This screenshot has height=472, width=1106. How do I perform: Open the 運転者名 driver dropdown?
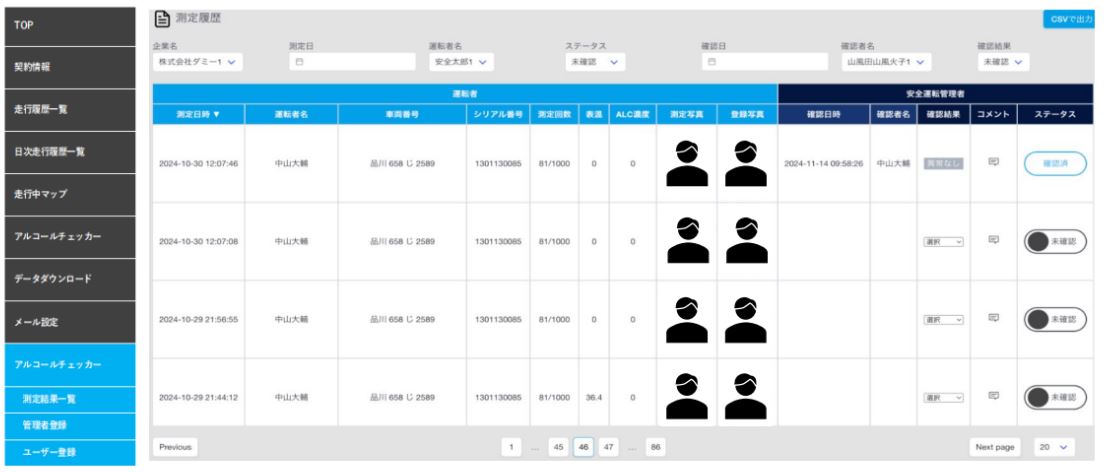[x=459, y=62]
